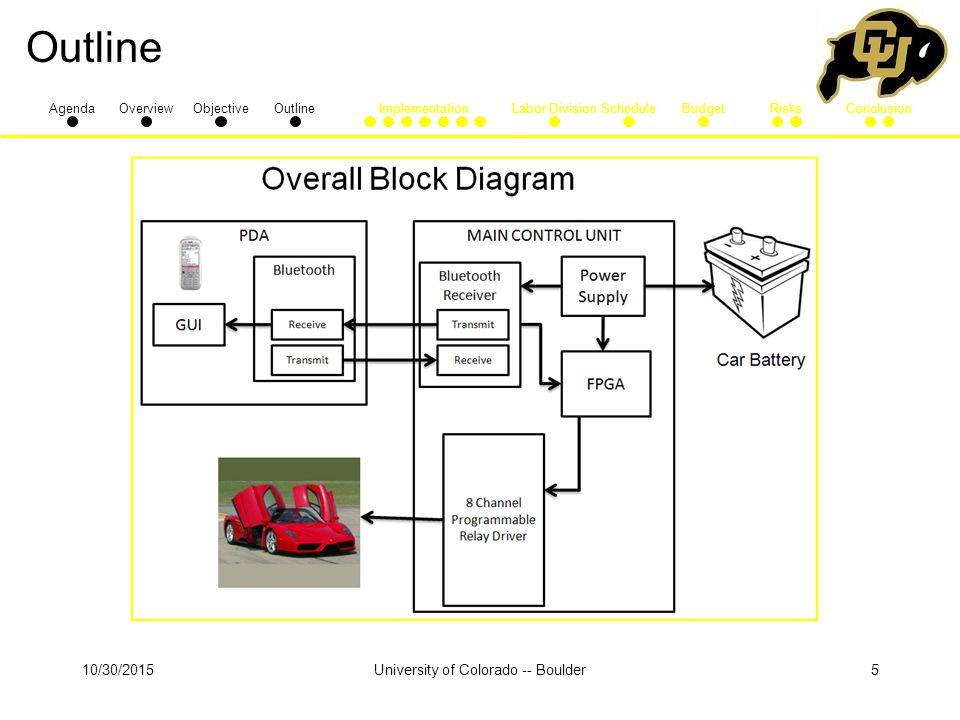This screenshot has width=960, height=720.
Task: Click University of Colorado -- Boulder footer
Action: [x=480, y=670]
